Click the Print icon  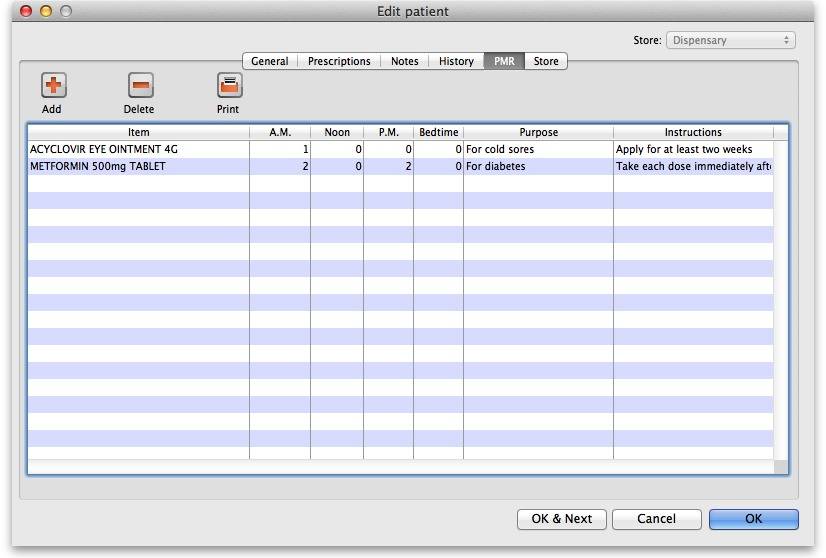229,86
